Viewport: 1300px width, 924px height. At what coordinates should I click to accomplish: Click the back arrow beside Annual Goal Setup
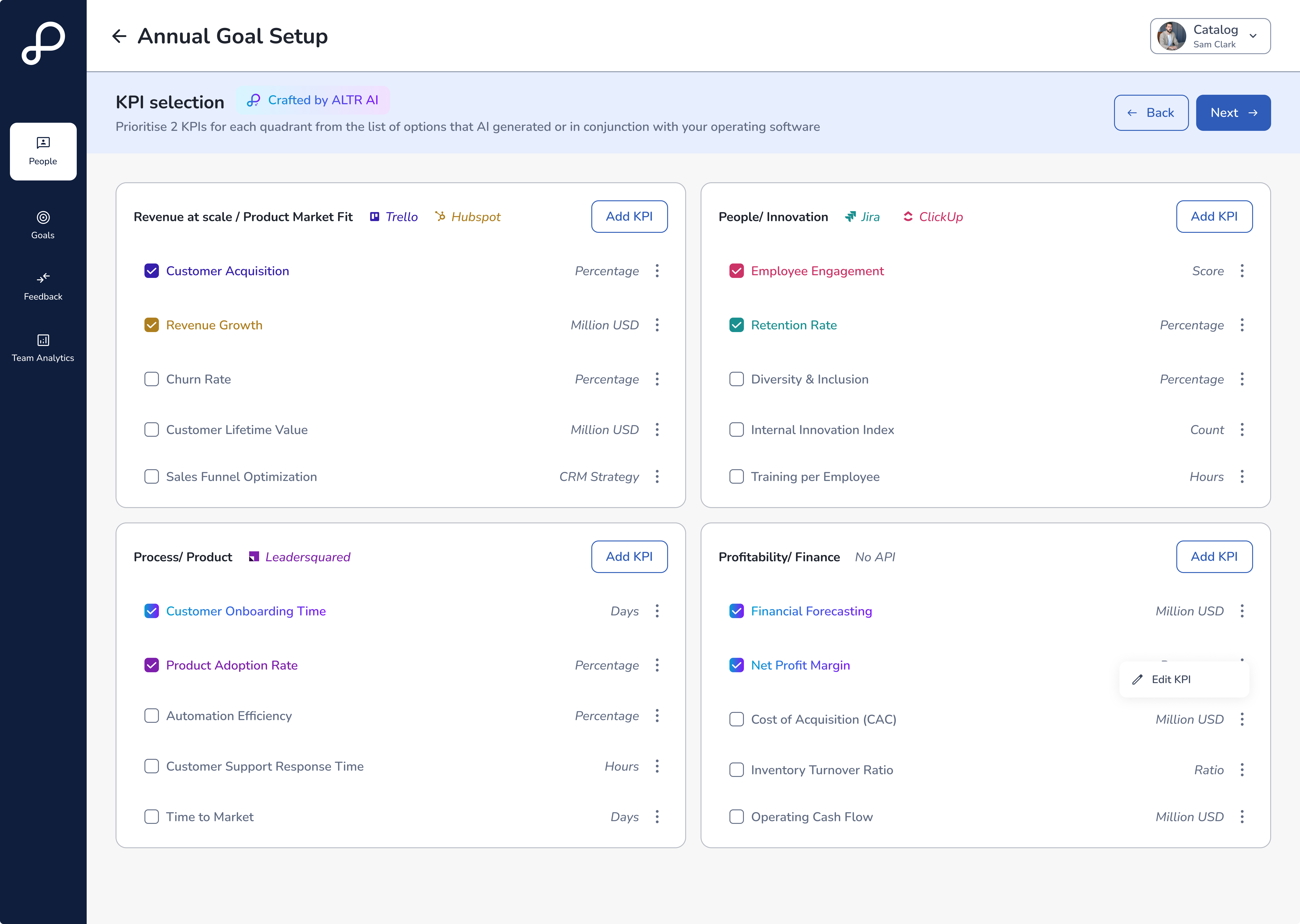pyautogui.click(x=119, y=36)
